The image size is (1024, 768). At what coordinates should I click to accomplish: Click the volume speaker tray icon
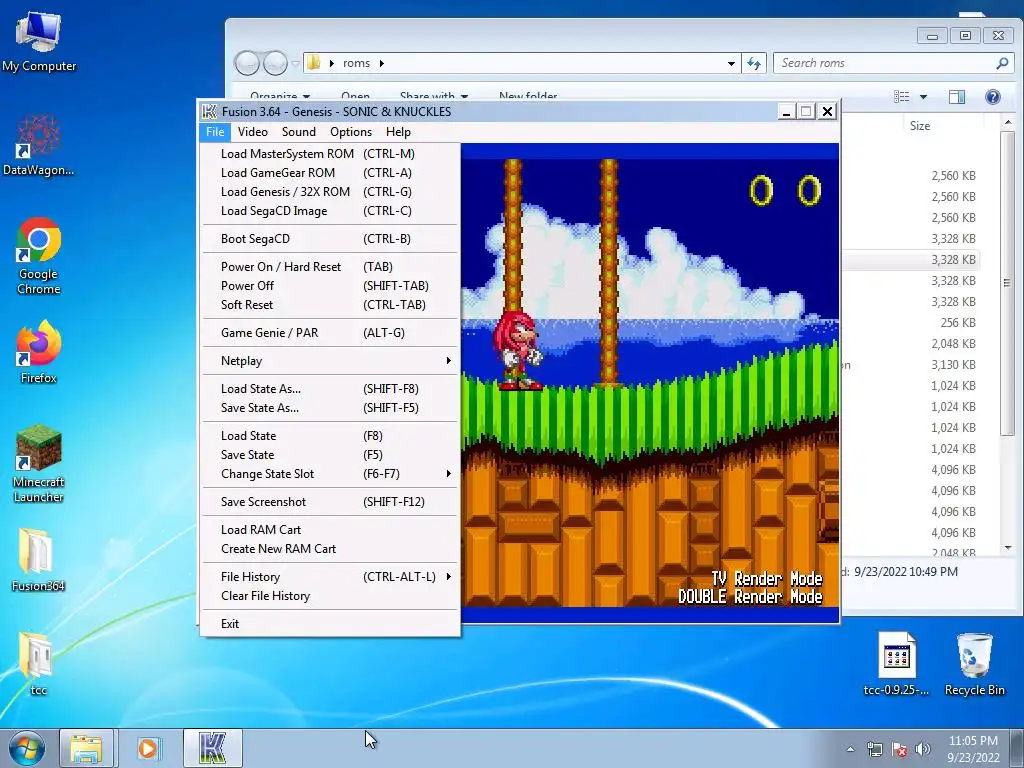pos(923,749)
